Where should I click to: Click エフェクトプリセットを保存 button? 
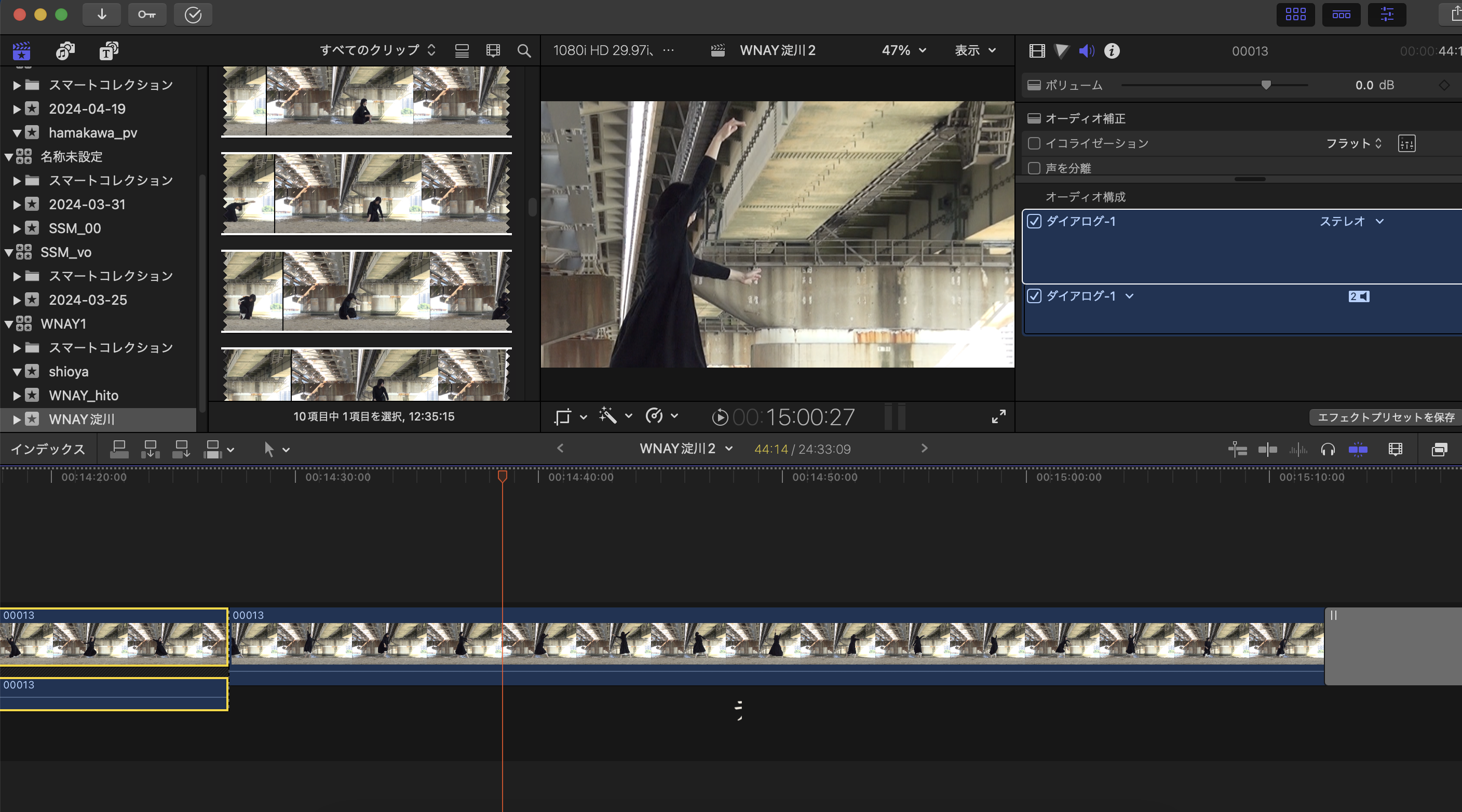pos(1385,417)
